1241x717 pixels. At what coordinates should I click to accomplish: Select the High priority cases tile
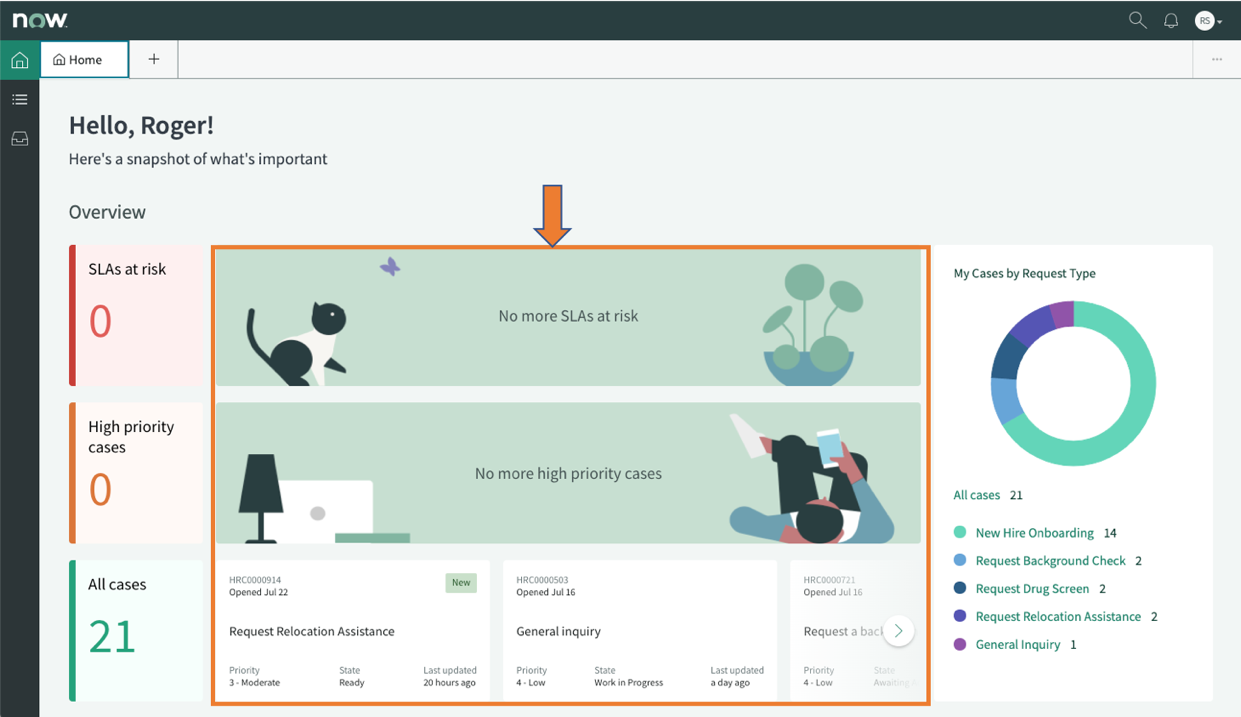[136, 473]
